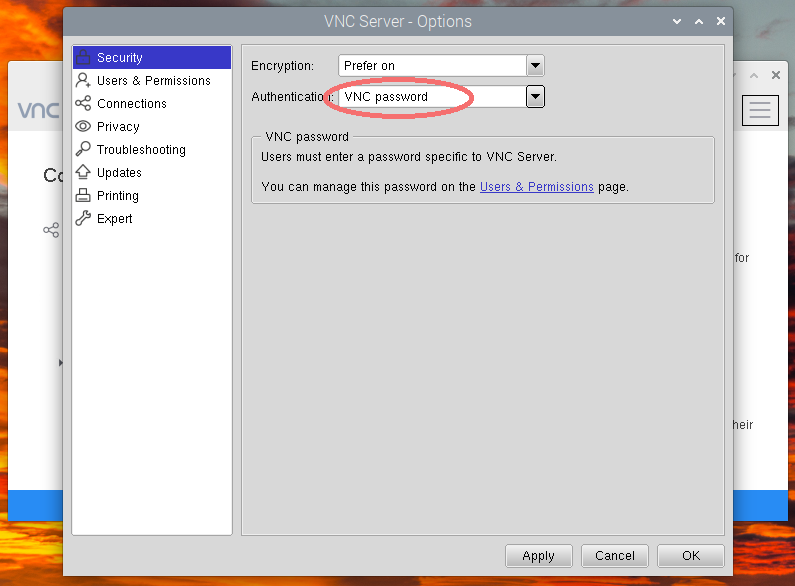The image size is (795, 586).
Task: Click the Security lock icon in sidebar
Action: [x=83, y=57]
